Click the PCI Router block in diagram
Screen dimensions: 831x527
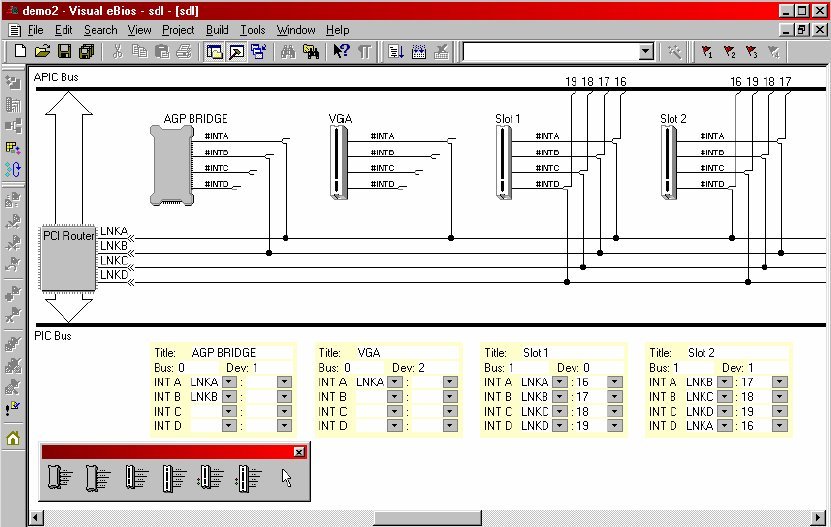click(68, 258)
